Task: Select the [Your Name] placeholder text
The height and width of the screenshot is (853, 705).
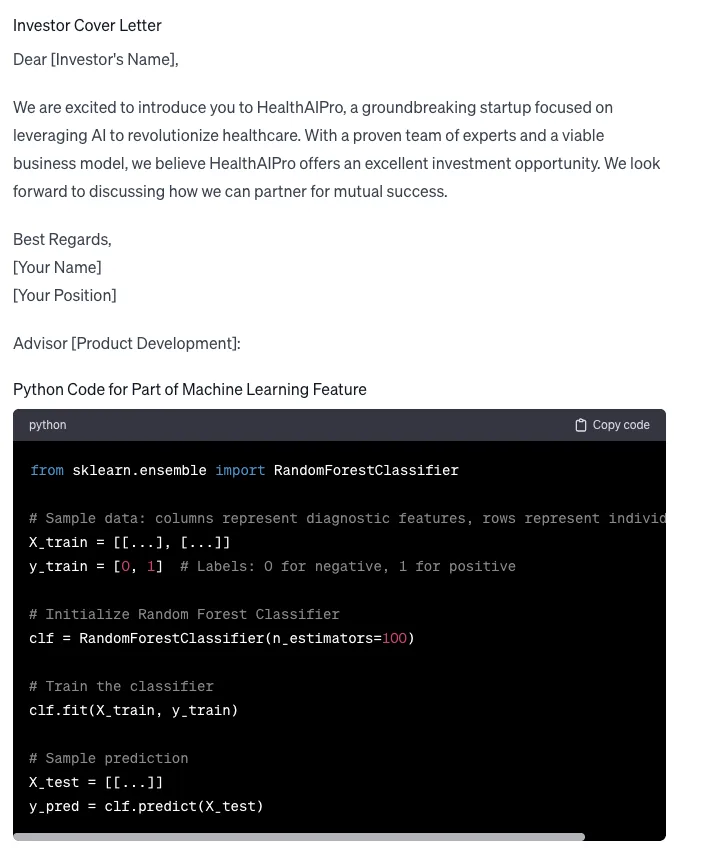Action: pos(56,267)
